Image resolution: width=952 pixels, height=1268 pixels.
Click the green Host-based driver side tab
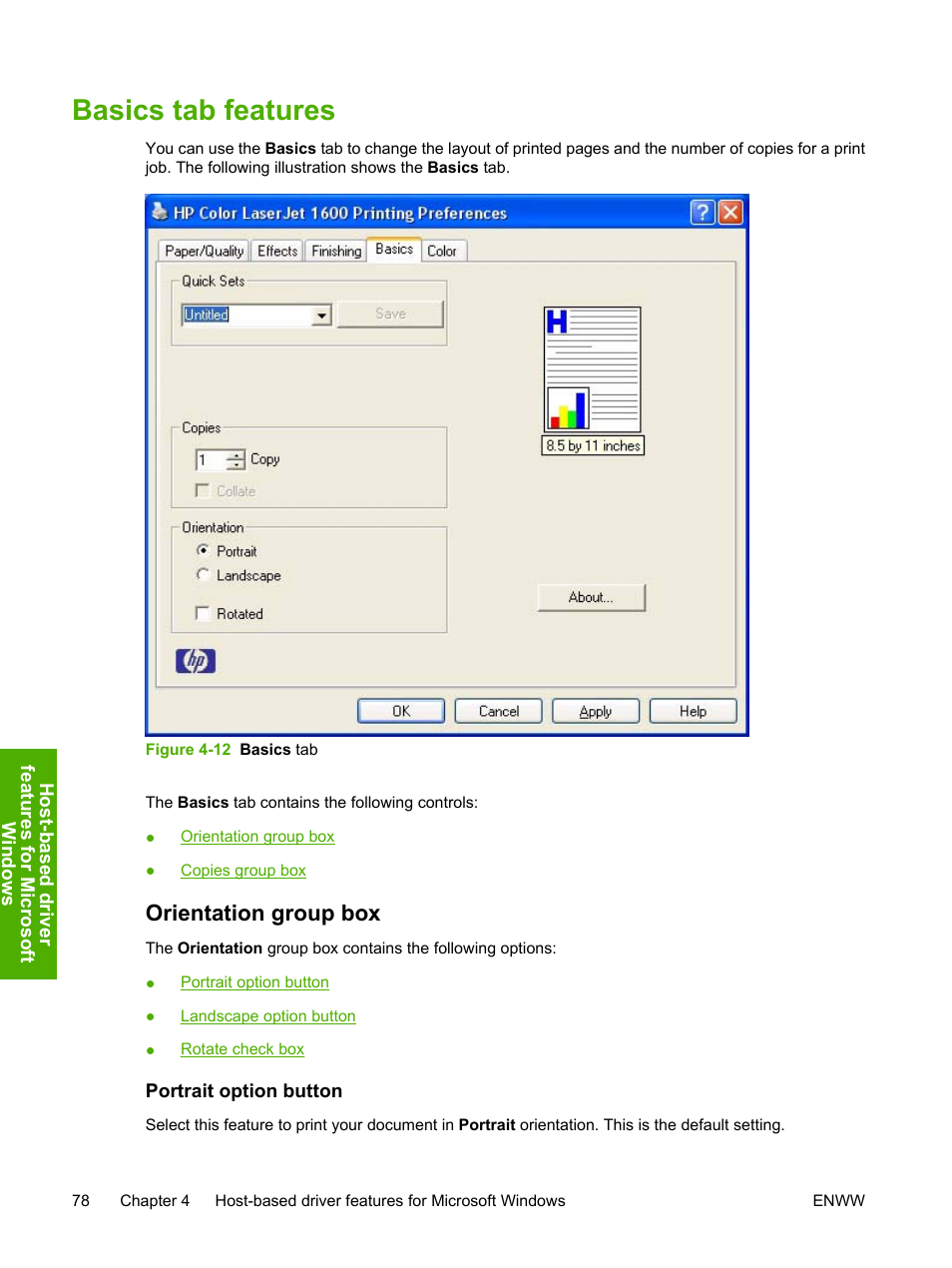(x=28, y=864)
